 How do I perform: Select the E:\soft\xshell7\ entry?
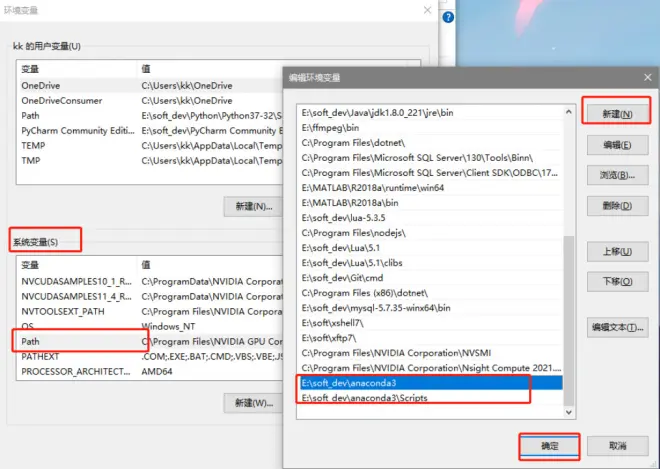(x=429, y=323)
